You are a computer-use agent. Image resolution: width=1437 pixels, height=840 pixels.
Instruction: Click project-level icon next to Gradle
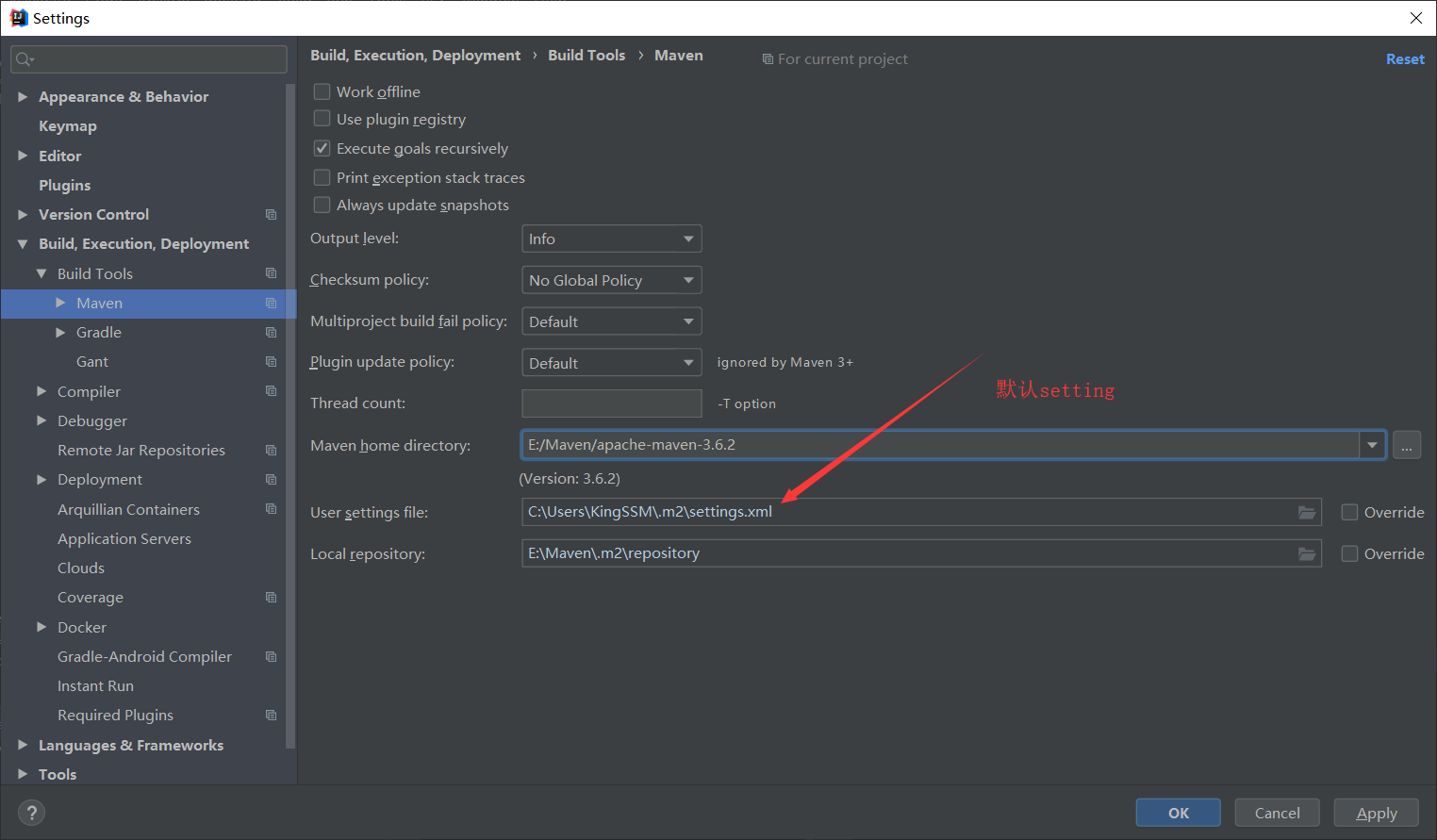click(x=271, y=332)
